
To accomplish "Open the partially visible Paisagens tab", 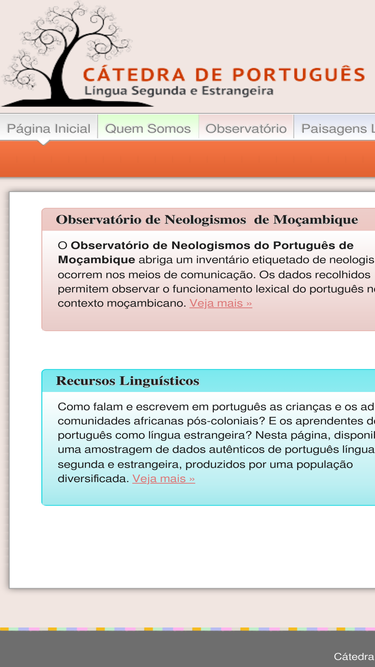I will (x=335, y=128).
